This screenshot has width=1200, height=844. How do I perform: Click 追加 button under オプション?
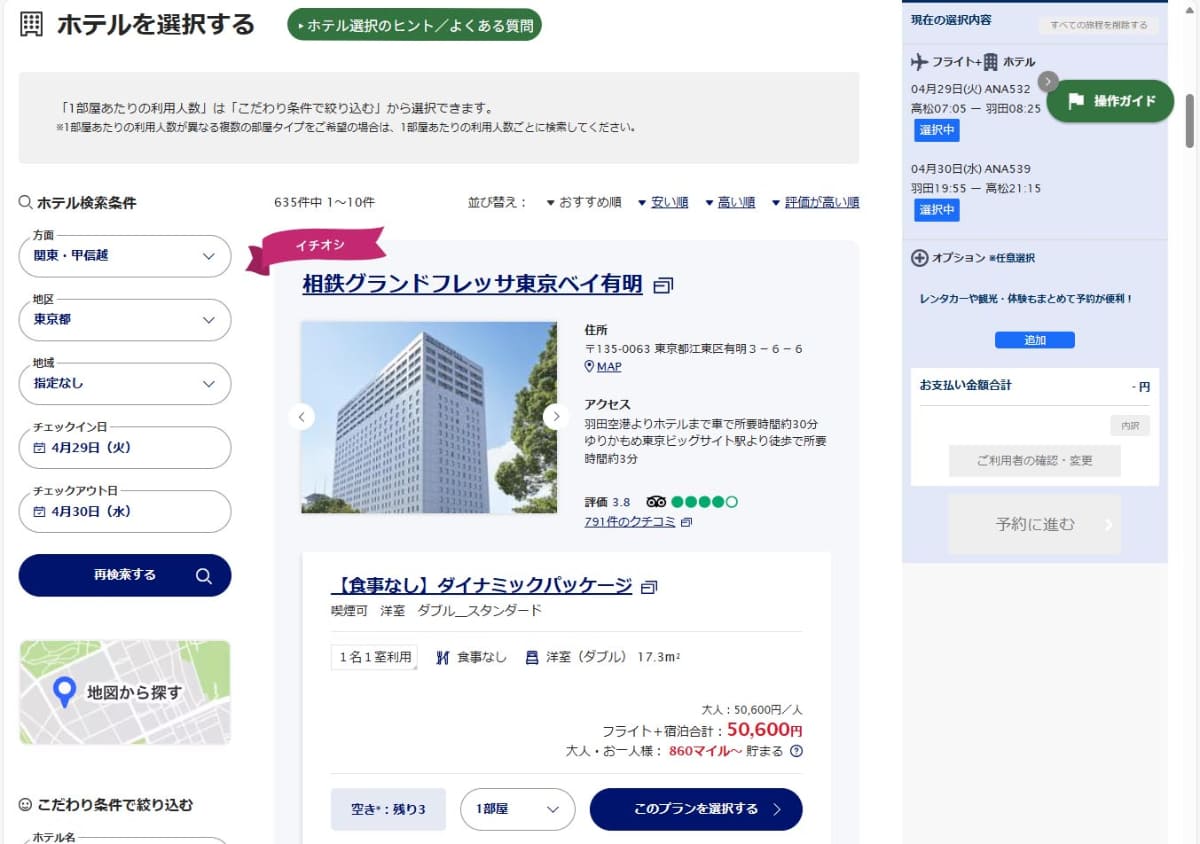1035,340
